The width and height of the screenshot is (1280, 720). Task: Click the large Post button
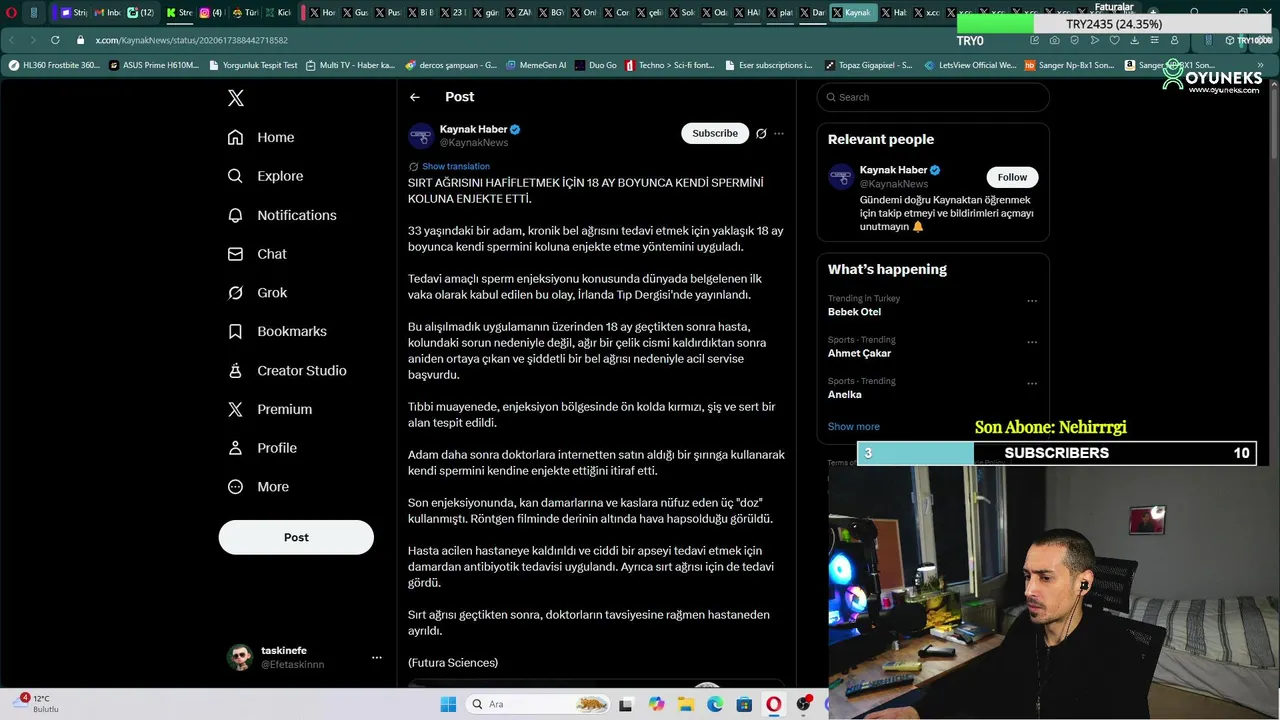296,537
